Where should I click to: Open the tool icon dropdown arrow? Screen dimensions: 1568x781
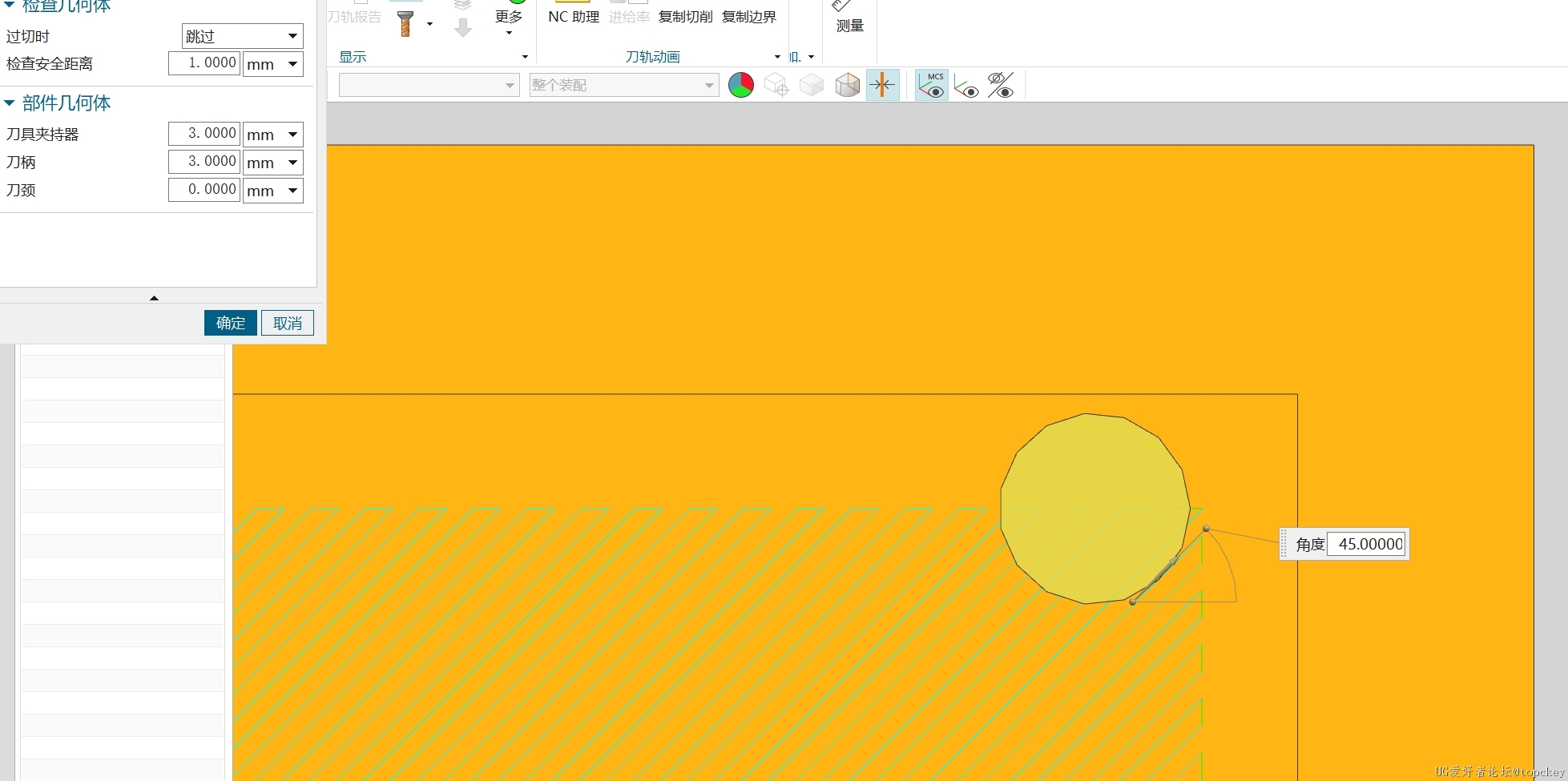pos(430,24)
